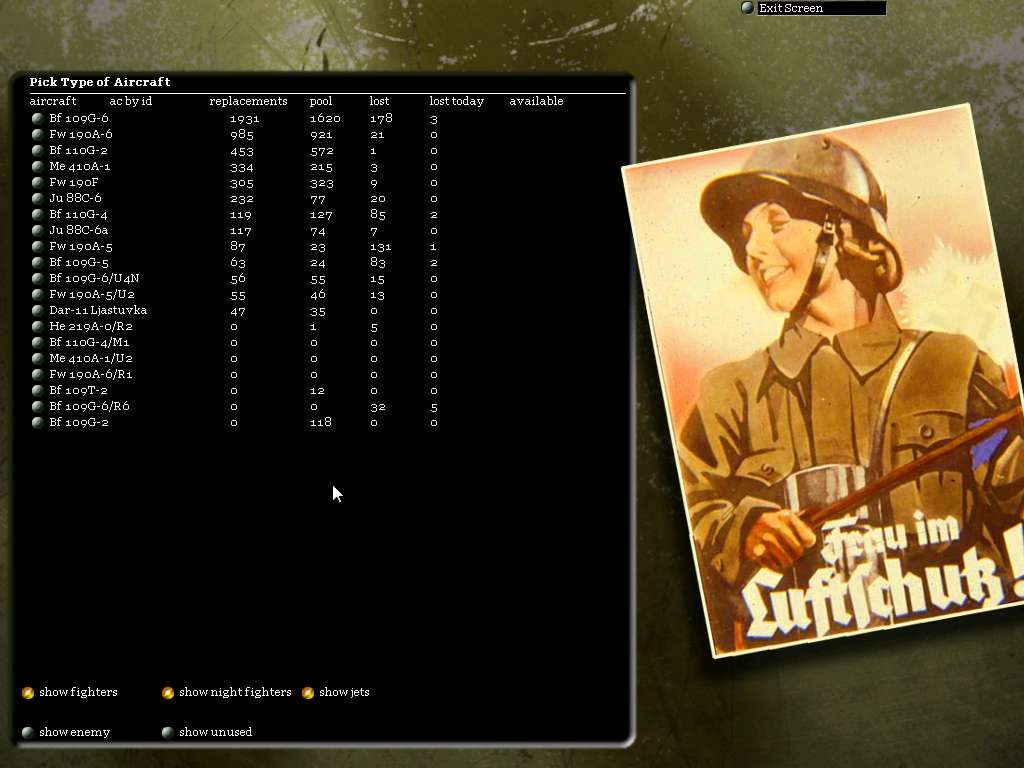Click the available column header

tap(536, 101)
